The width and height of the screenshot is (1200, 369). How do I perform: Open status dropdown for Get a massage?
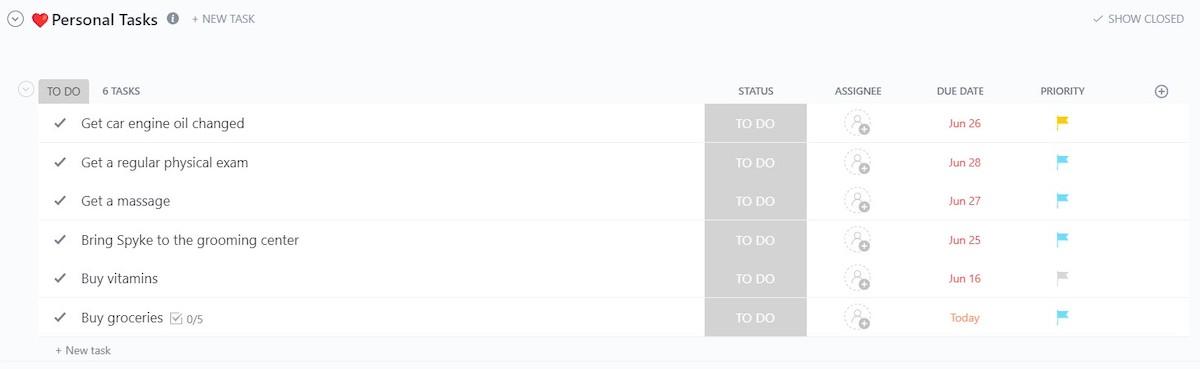click(x=755, y=201)
